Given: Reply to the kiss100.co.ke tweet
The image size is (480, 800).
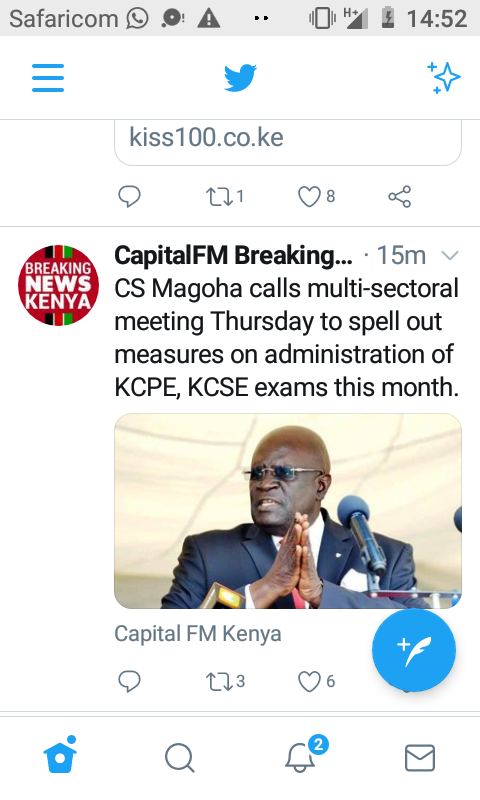Looking at the screenshot, I should [129, 196].
